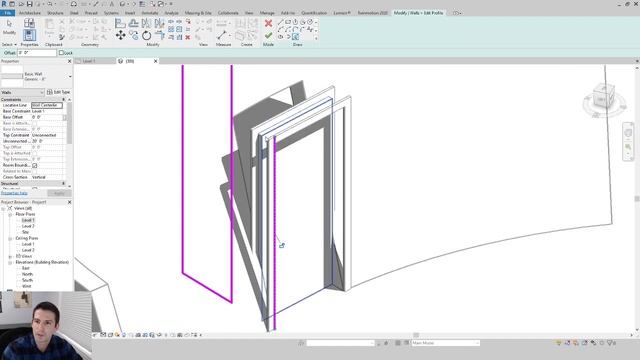Viewport: 640px width, 360px height.
Task: Select the Line draw tool
Action: click(x=280, y=22)
